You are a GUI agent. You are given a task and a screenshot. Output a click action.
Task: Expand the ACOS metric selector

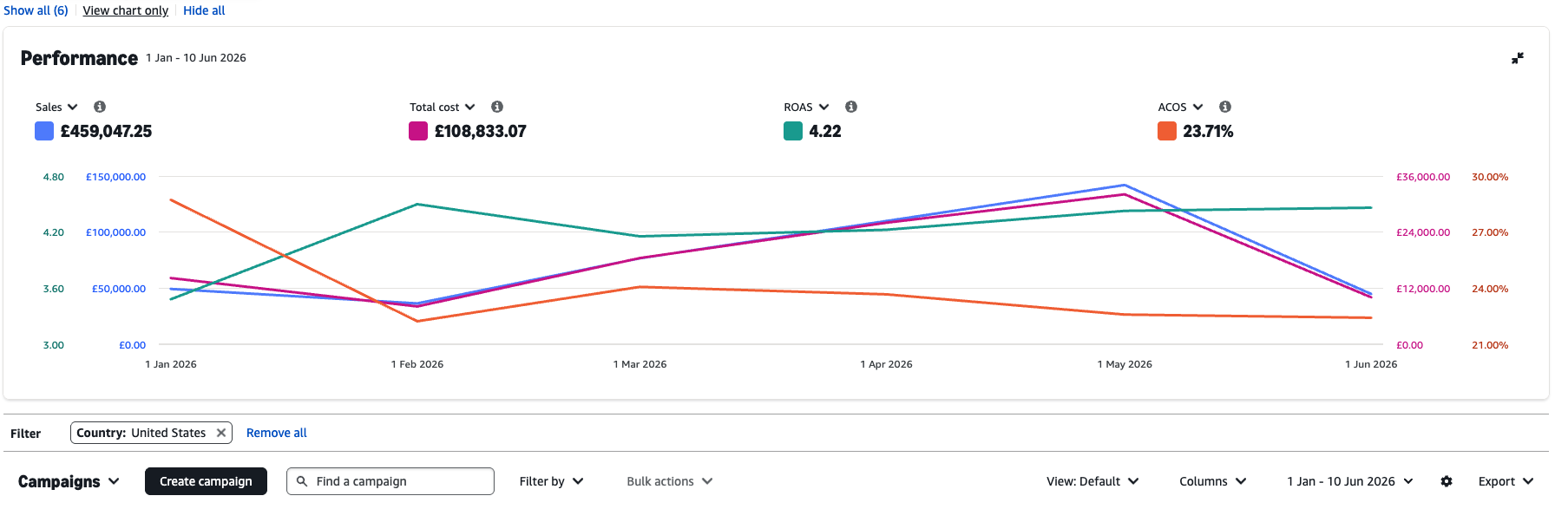pyautogui.click(x=1180, y=107)
